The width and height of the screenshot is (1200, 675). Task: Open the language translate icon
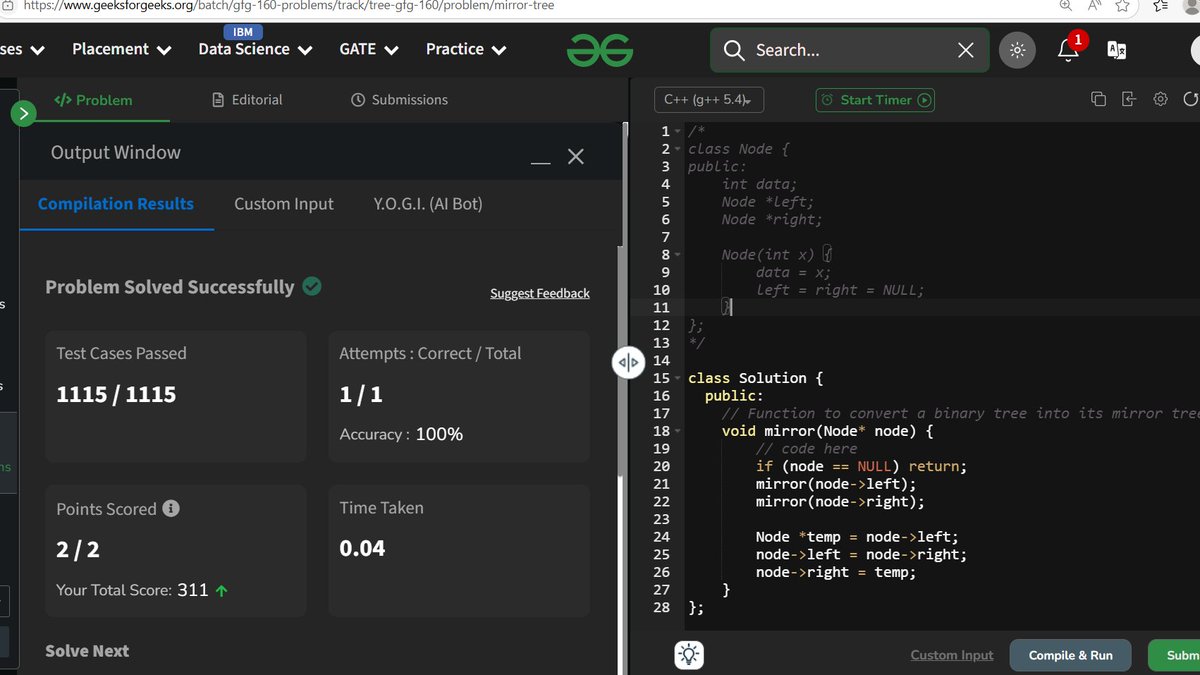pos(1117,50)
